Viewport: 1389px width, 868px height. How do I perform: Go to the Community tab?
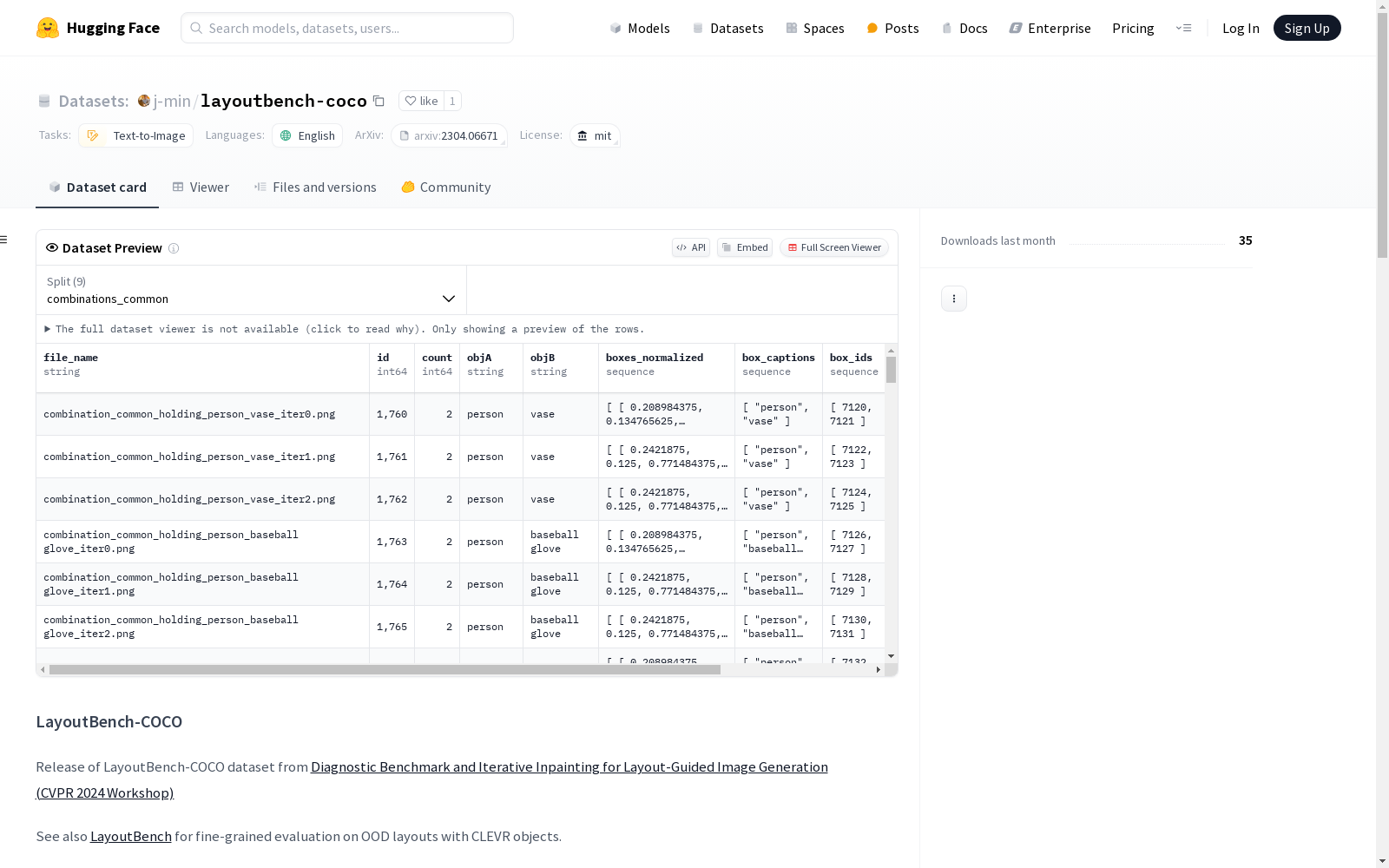446,187
